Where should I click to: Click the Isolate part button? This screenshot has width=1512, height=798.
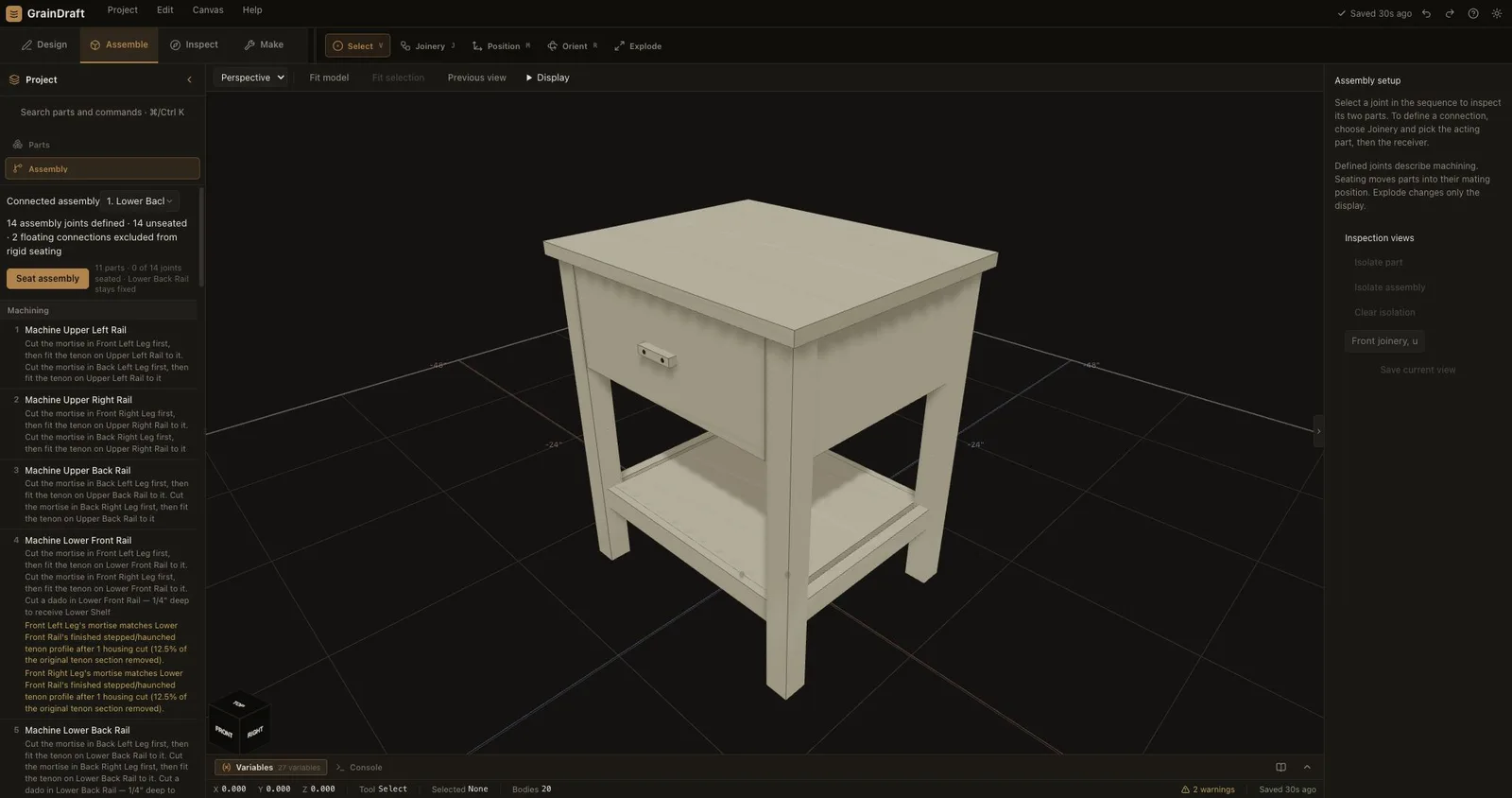1378,262
